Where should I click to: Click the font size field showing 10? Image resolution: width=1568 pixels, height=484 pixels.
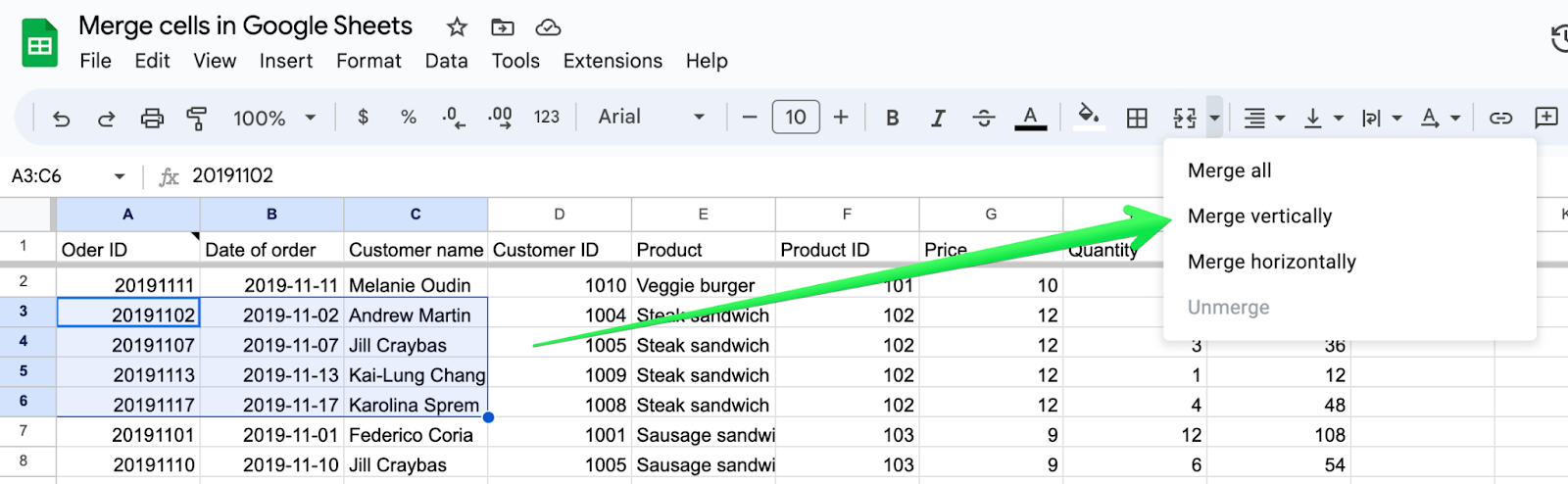tap(796, 118)
